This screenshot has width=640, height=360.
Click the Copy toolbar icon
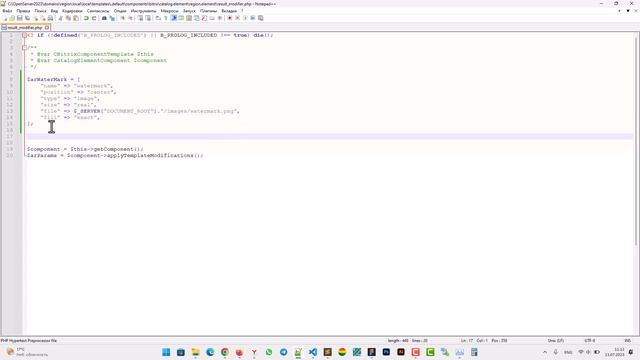coord(68,18)
